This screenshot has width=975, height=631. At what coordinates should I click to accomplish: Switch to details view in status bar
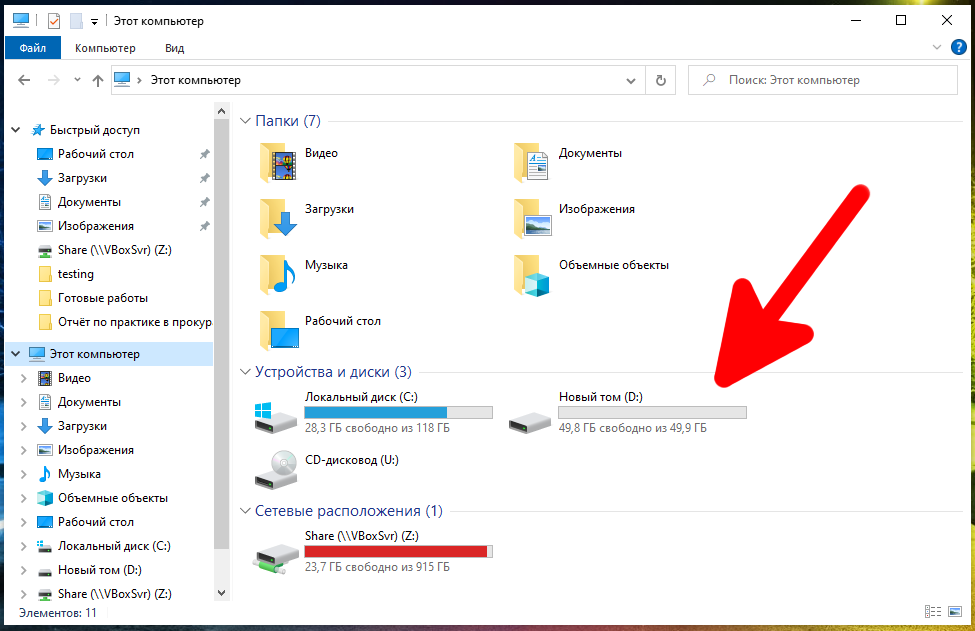933,612
